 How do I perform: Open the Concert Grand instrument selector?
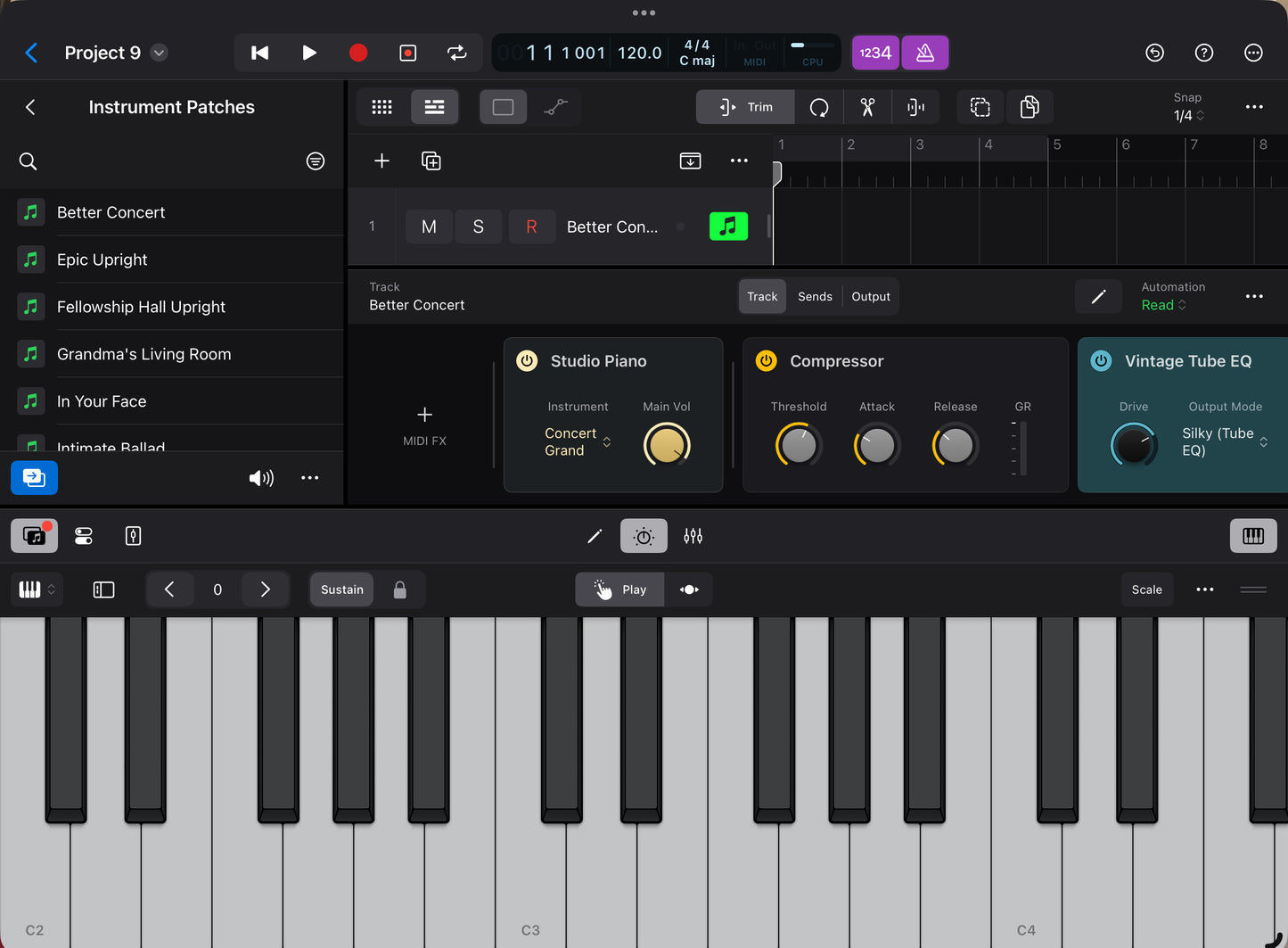[x=577, y=441]
